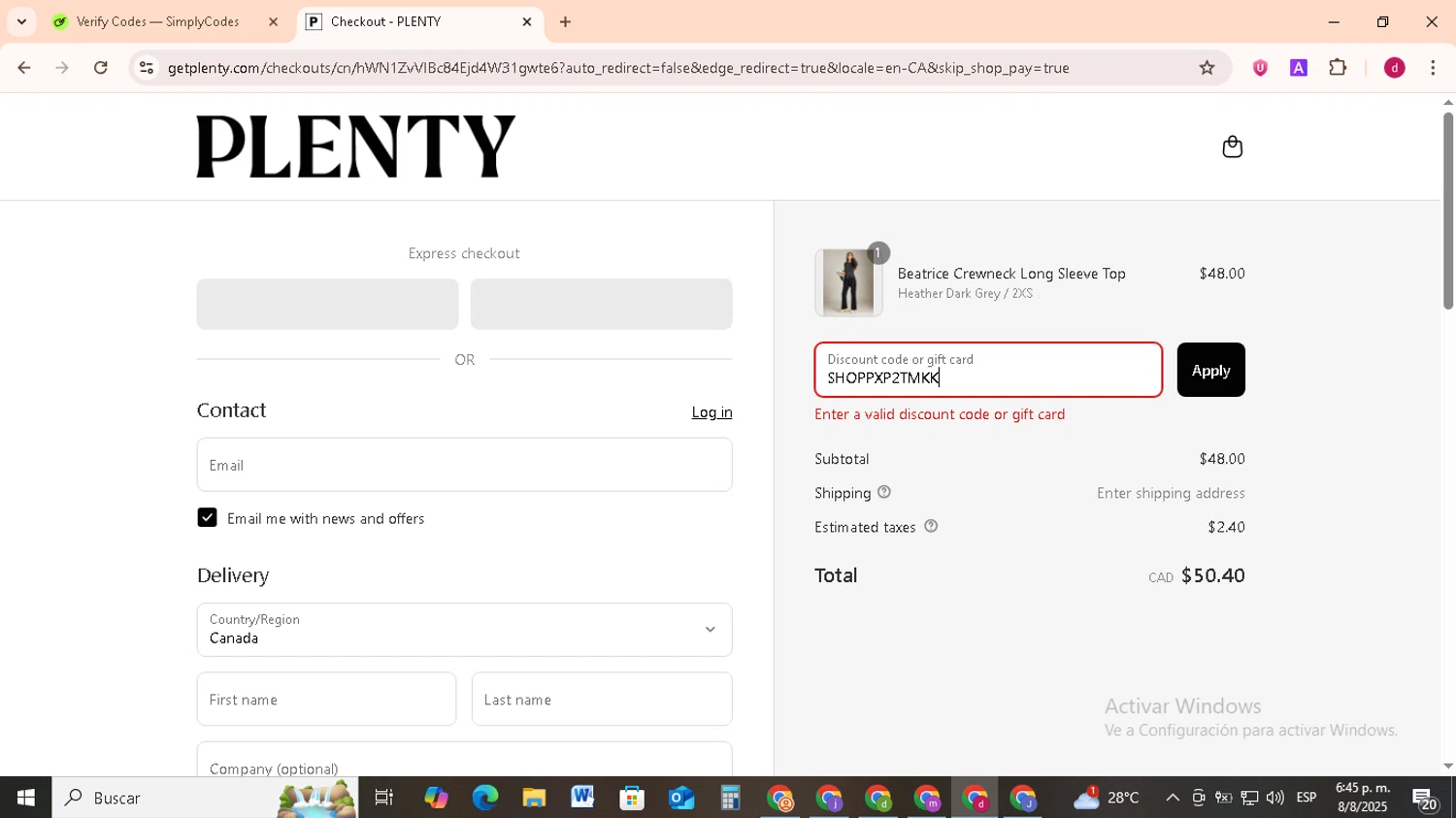Click the Discount code or gift card field
Screen dimensions: 1456x818
click(988, 370)
